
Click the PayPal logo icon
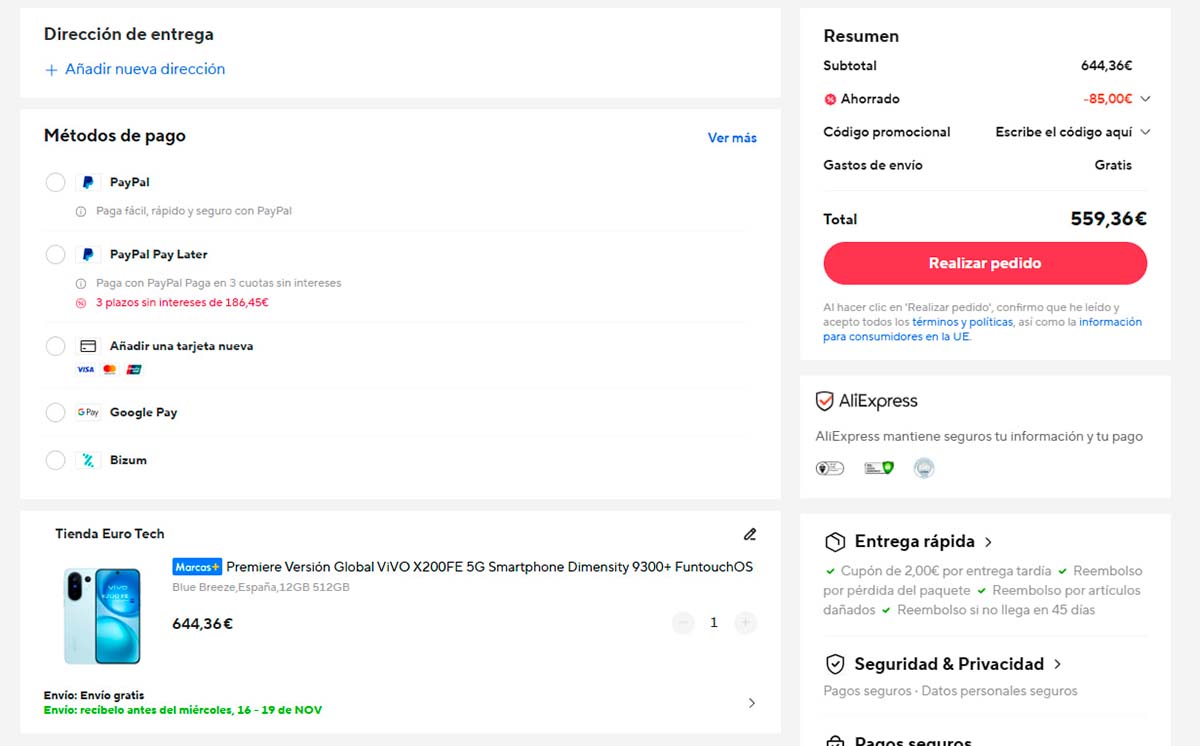click(88, 183)
